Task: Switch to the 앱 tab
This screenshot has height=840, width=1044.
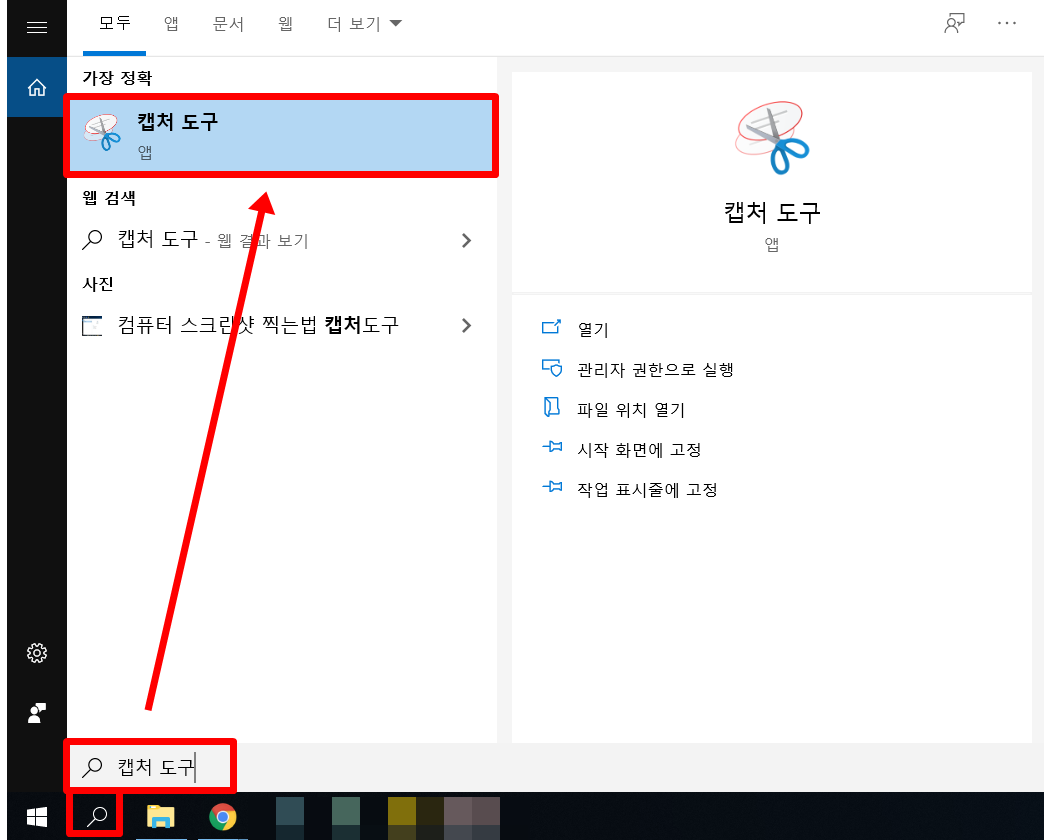Action: (171, 24)
